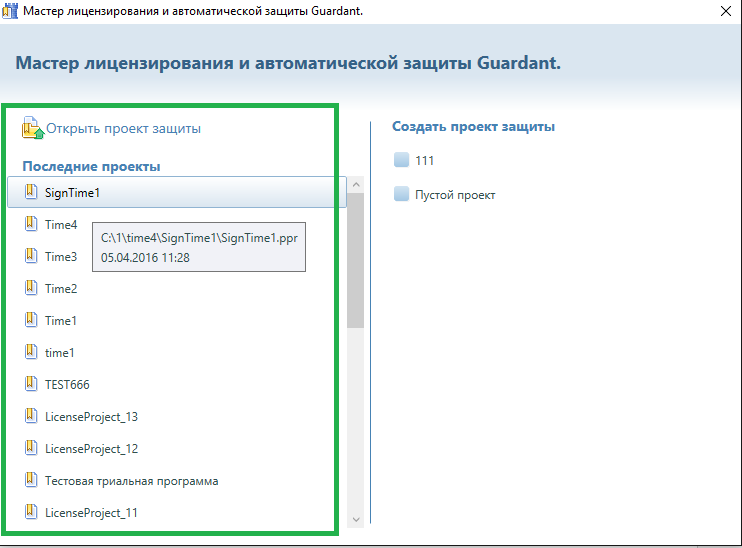The height and width of the screenshot is (548, 742).
Task: Click the TEST666 project file icon
Action: click(31, 384)
